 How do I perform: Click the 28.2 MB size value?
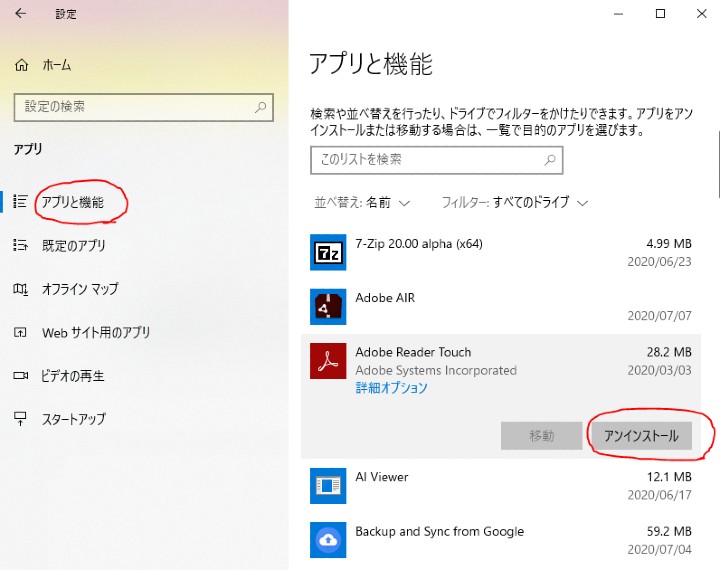point(669,352)
